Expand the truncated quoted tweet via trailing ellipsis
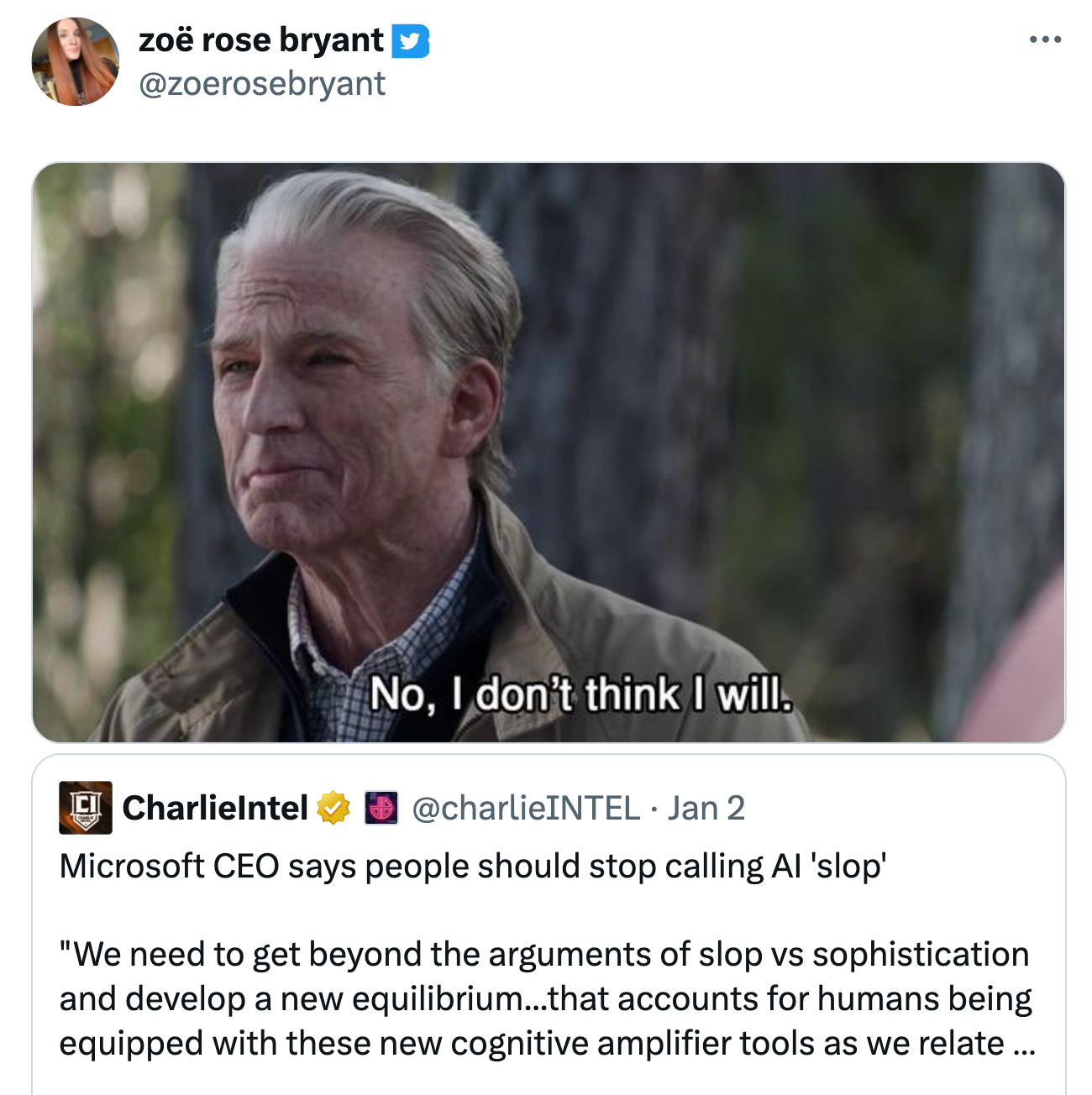The image size is (1092, 1095). tap(1024, 1045)
